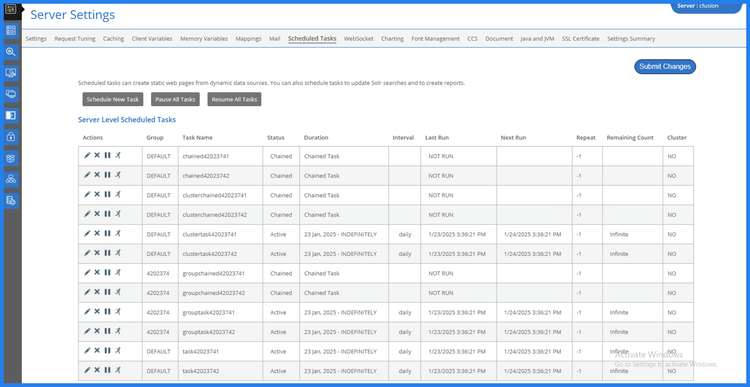The width and height of the screenshot is (750, 387).
Task: Open the Client Variables tab
Action: (152, 39)
